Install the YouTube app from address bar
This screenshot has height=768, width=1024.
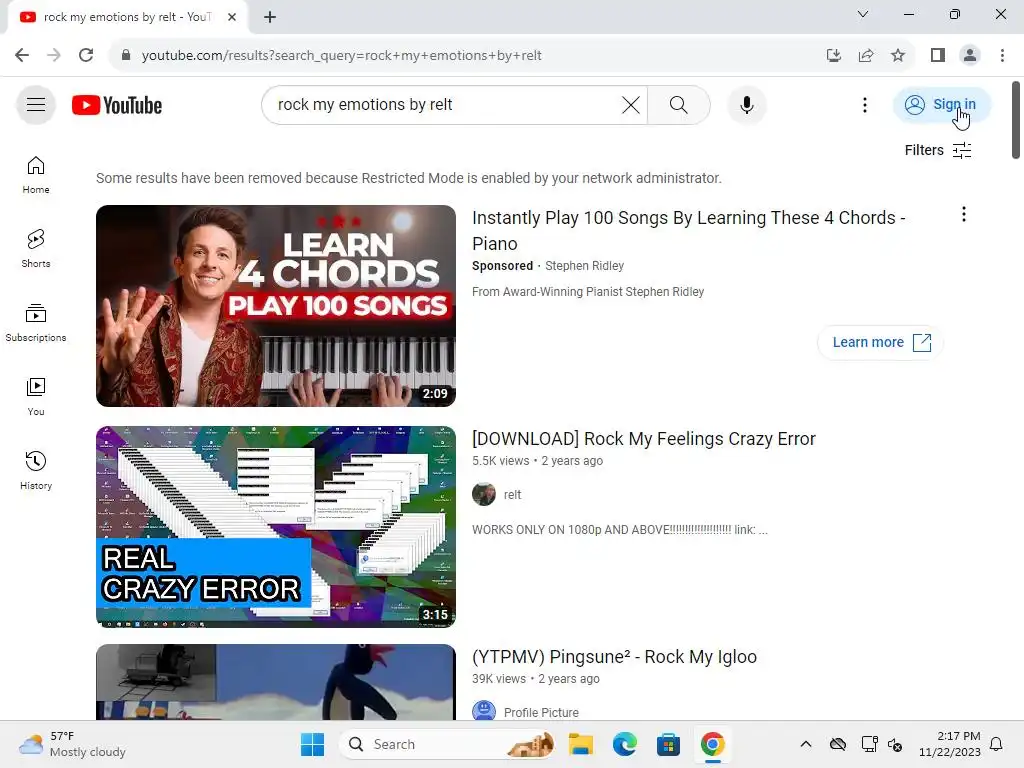tap(833, 56)
